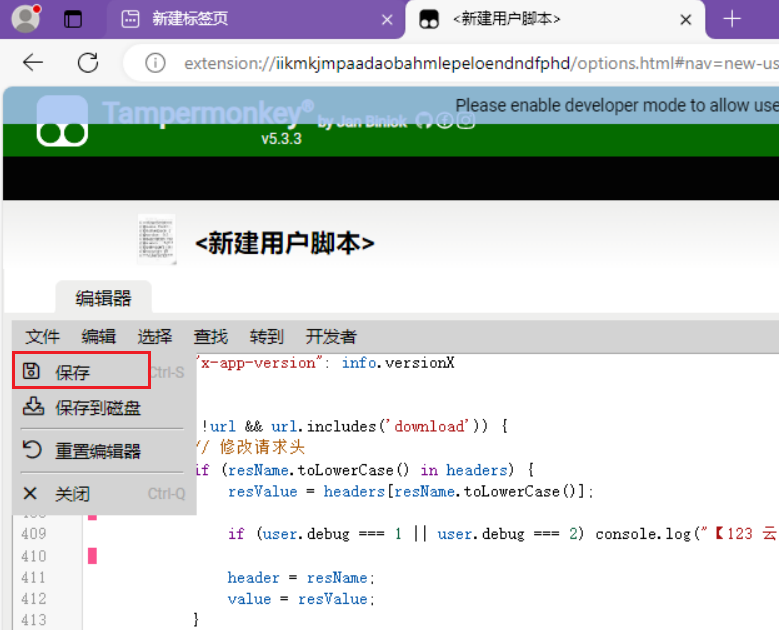779x630 pixels.
Task: Click the browser profile avatar
Action: point(25,19)
